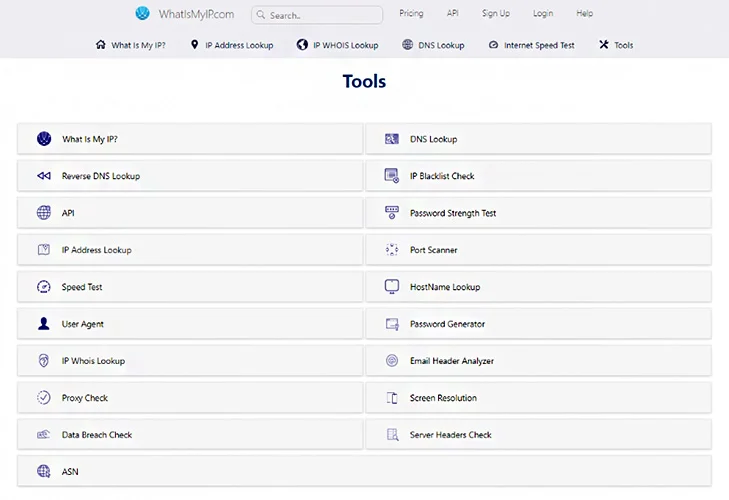Click the map icon in IP Address Lookup card
Screen dimensions: 729x500
pos(44,250)
